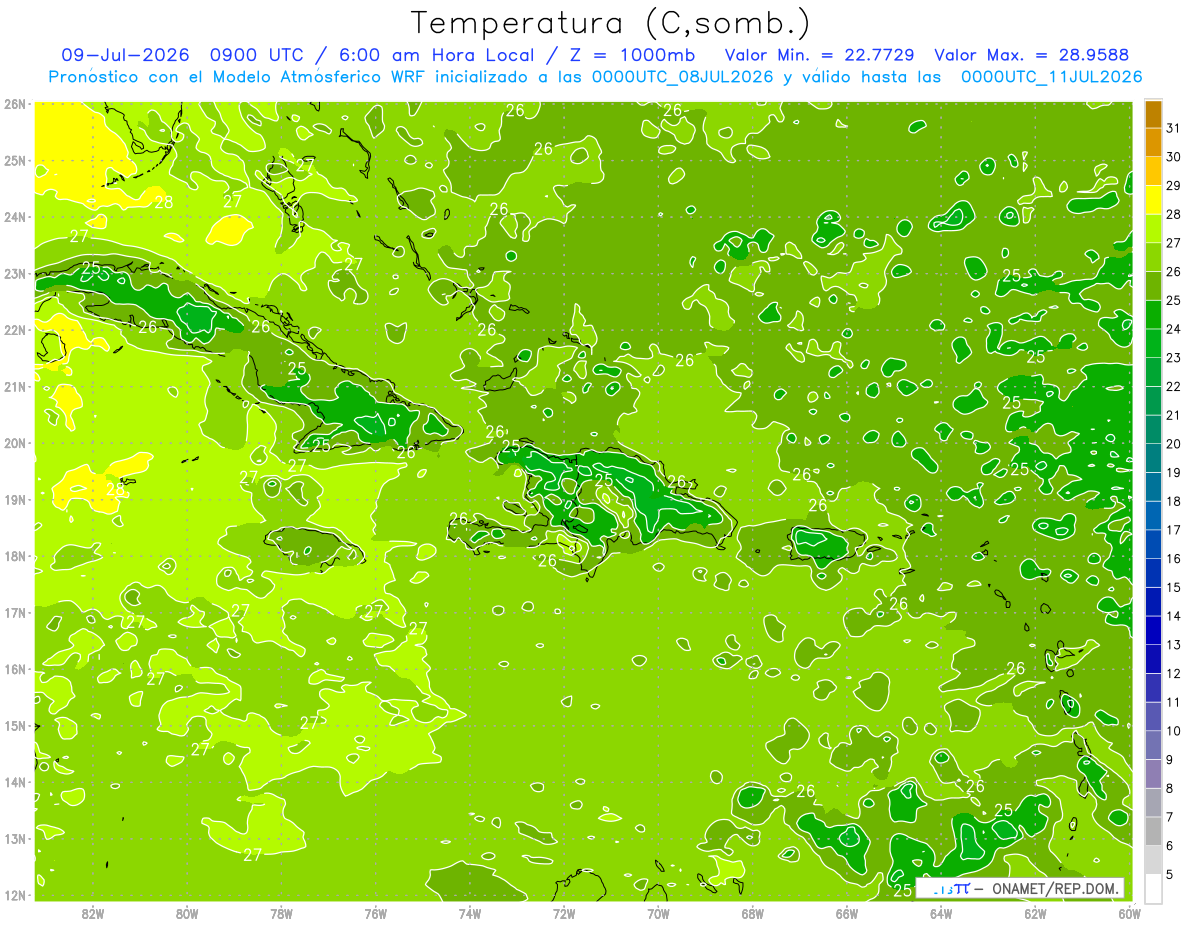
Task: Click the '24N' latitude axis label
Action: pyautogui.click(x=14, y=217)
